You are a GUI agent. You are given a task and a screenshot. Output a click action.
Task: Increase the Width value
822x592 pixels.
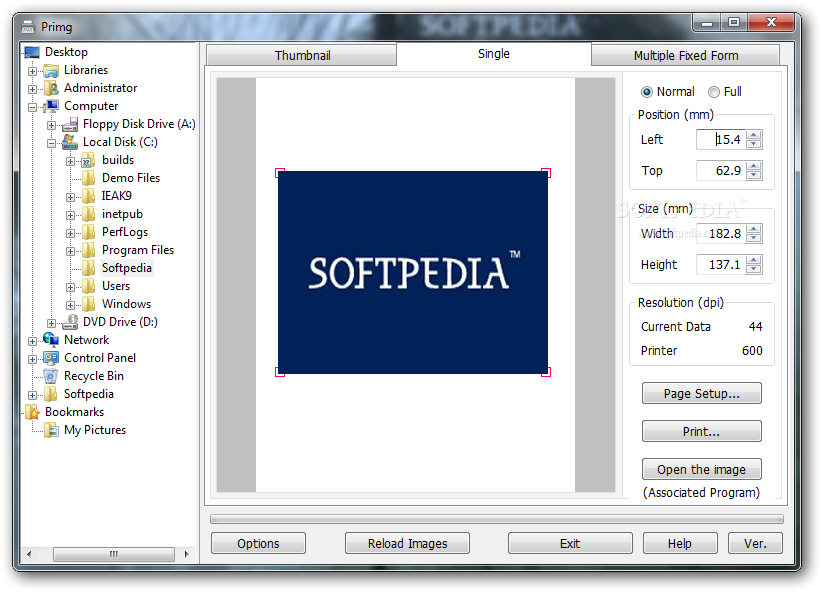click(754, 229)
